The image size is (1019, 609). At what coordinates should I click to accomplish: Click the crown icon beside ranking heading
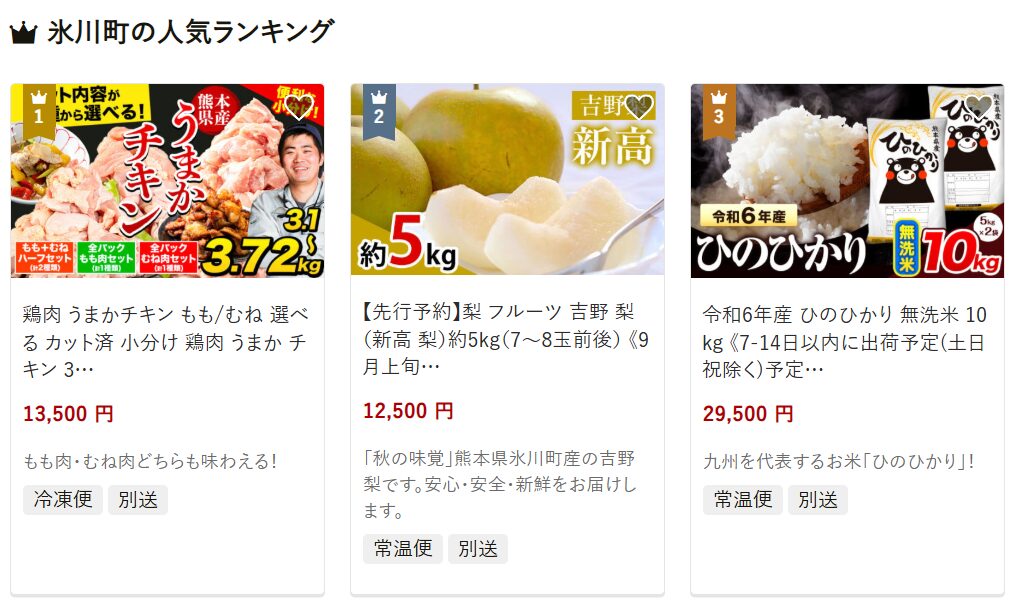pos(23,32)
